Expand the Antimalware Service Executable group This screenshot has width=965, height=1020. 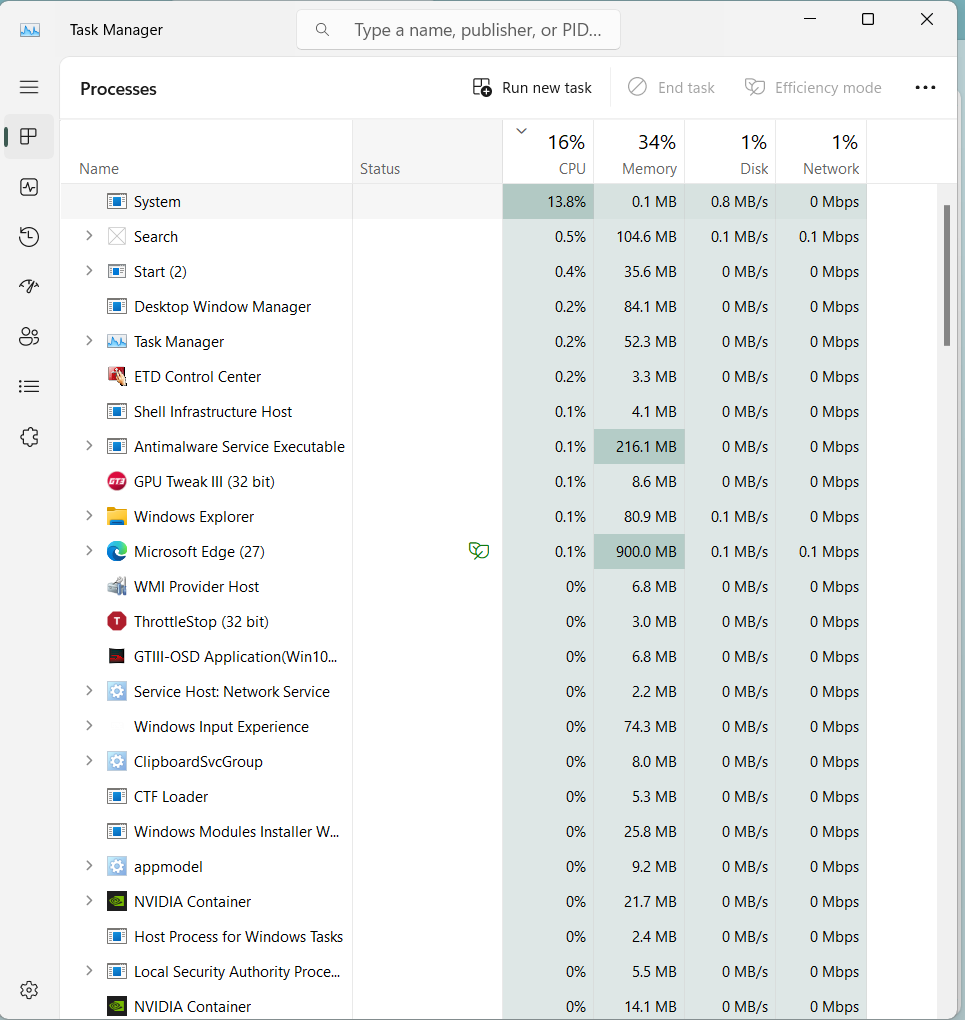click(x=89, y=446)
